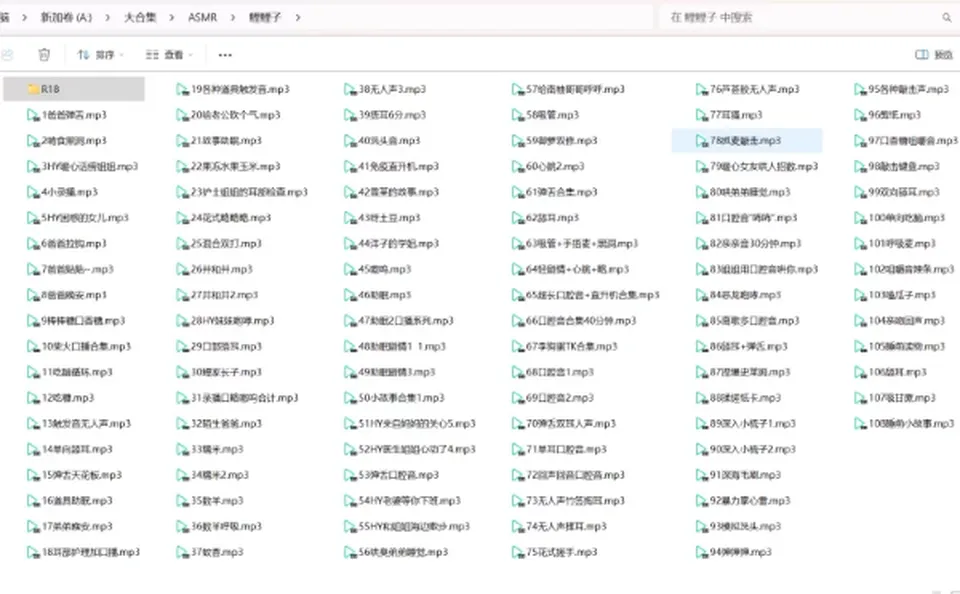Click the icon of mp3 file number 76

(702, 89)
